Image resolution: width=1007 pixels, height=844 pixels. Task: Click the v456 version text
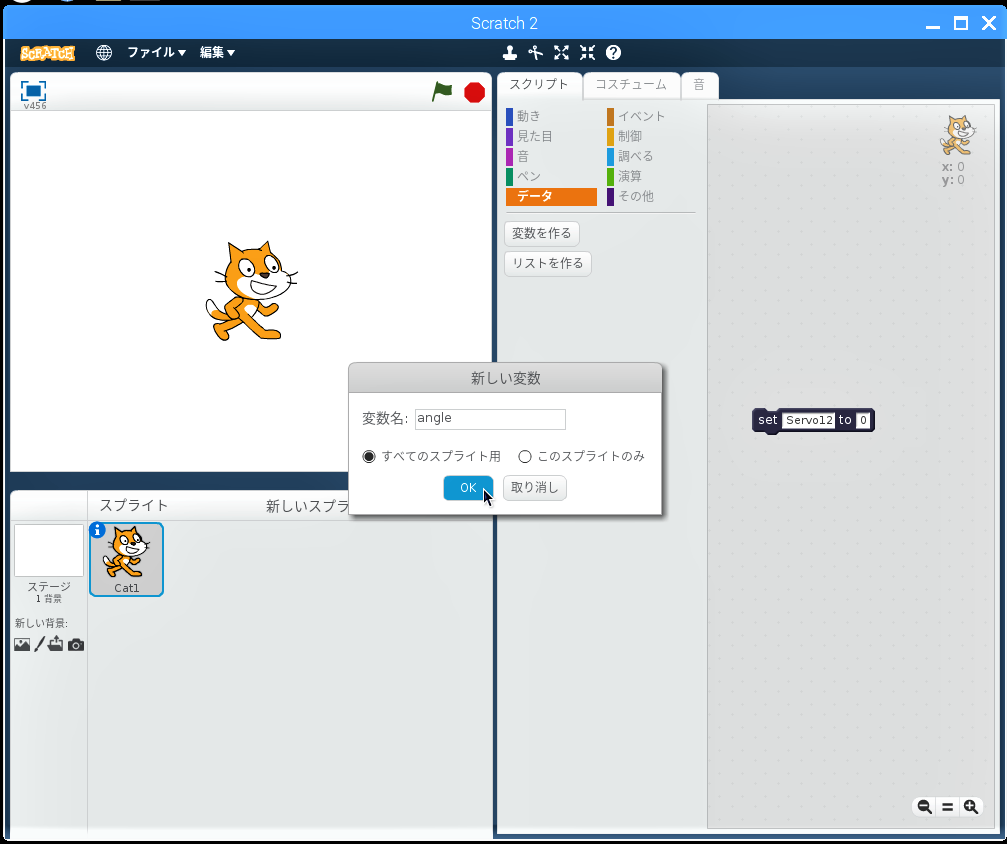pos(35,106)
